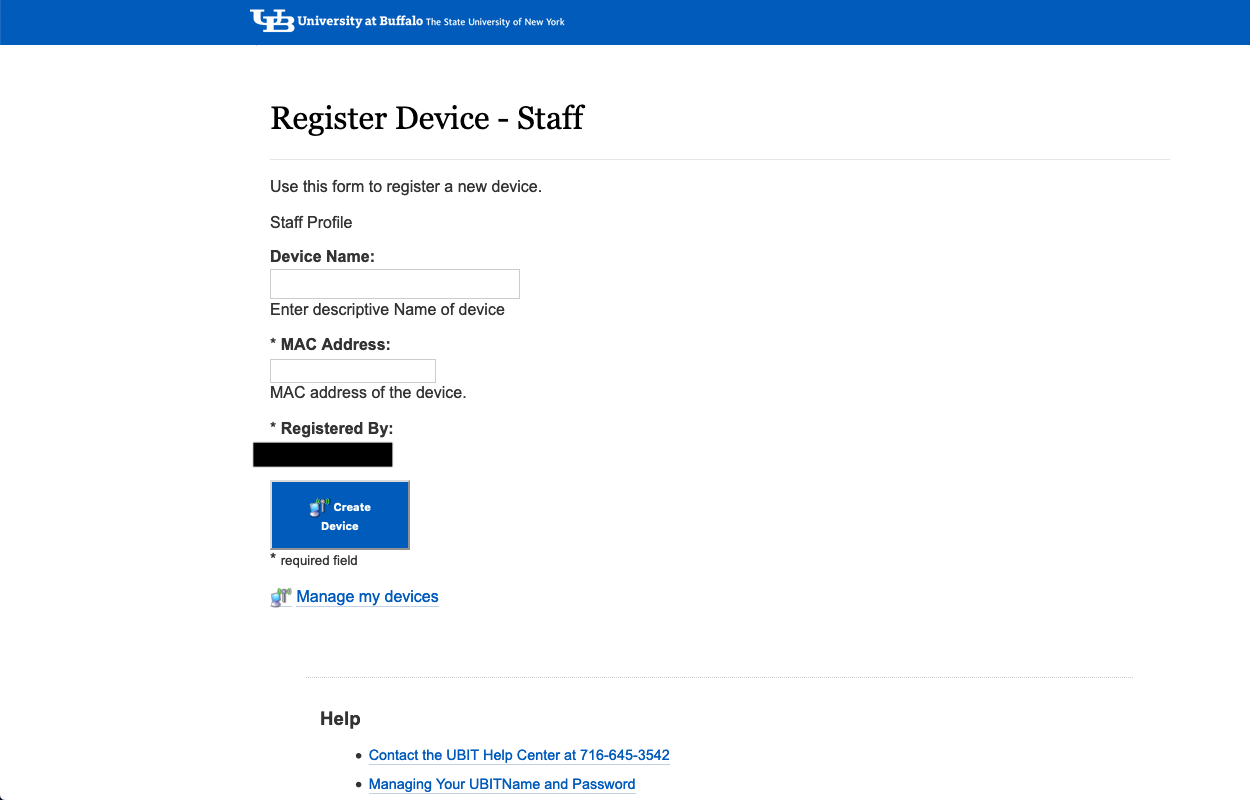Click the Device Name label
Screen dimensions: 1250x800
322,257
